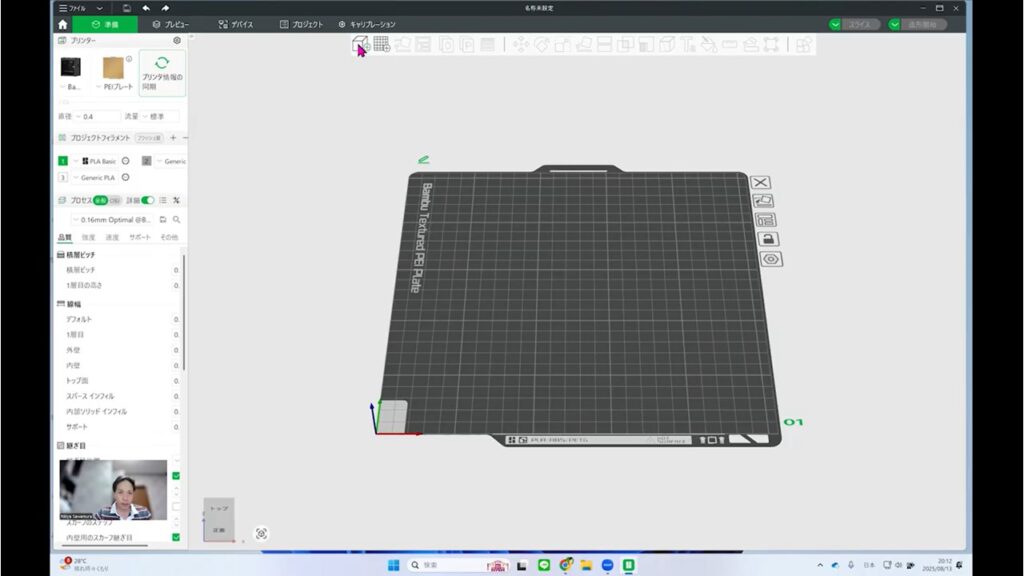This screenshot has width=1024, height=576.
Task: Click the Split to parts toolbar icon
Action: [x=467, y=44]
